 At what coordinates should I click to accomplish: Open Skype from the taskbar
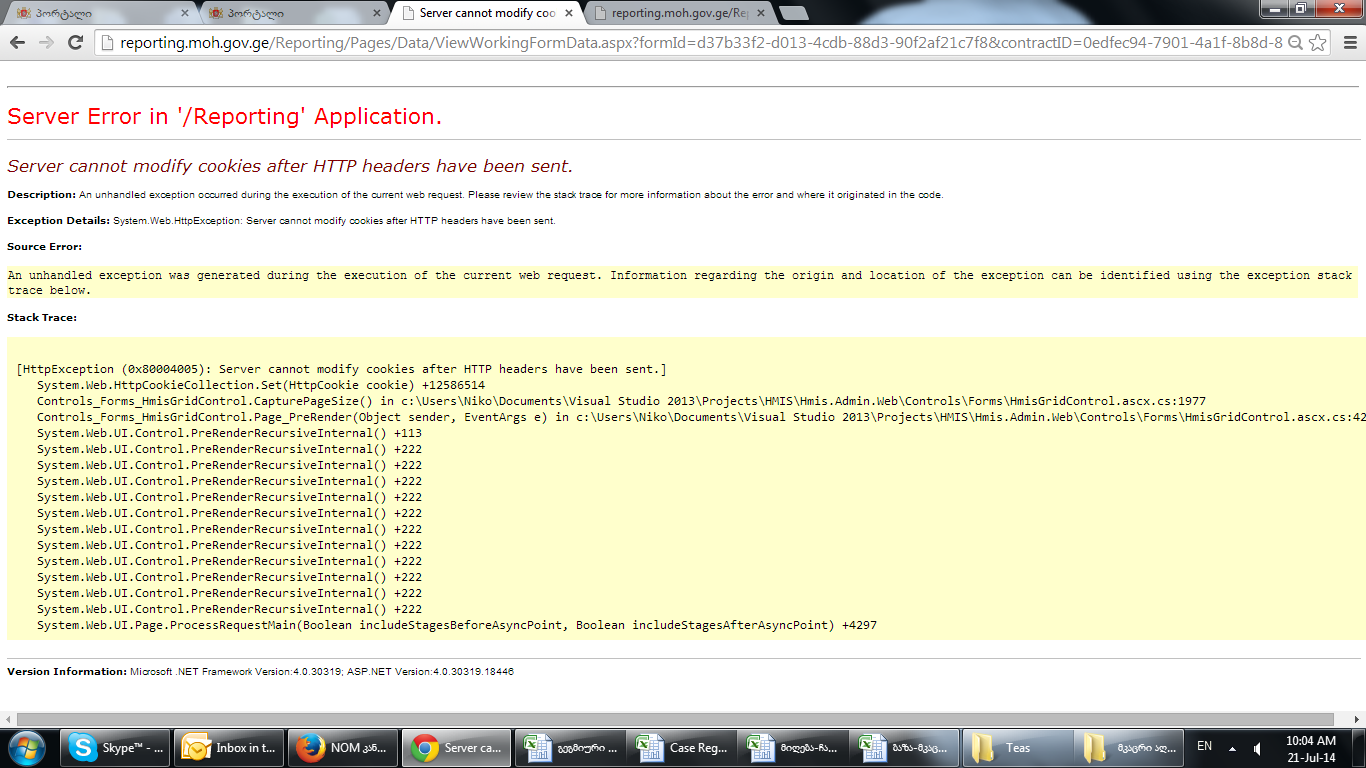pyautogui.click(x=116, y=748)
